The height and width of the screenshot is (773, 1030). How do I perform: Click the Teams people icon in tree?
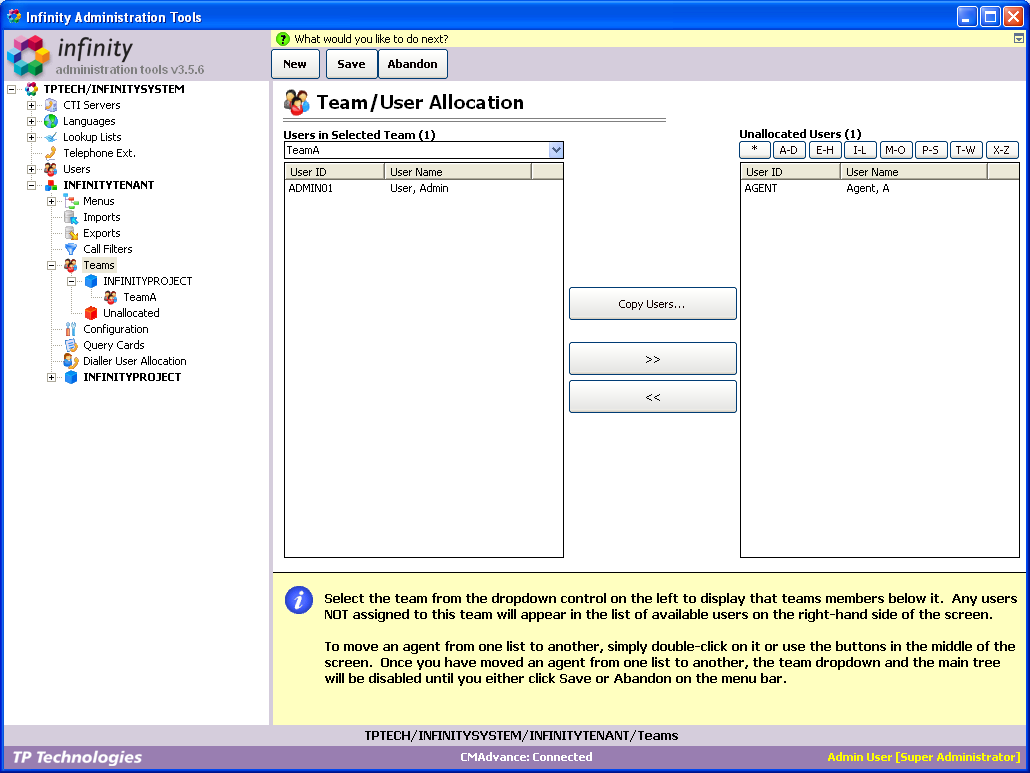[71, 265]
